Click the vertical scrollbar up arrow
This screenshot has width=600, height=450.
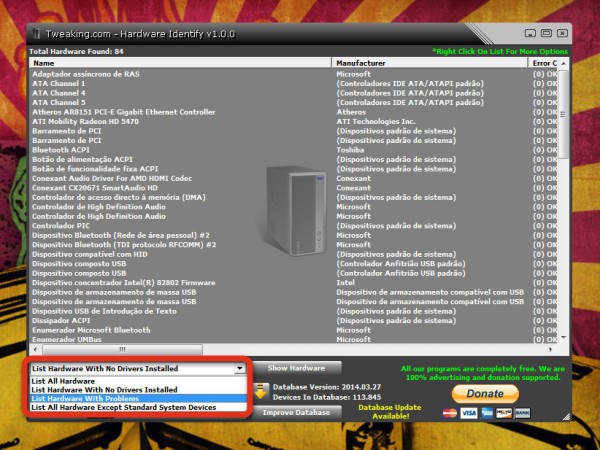click(x=563, y=63)
